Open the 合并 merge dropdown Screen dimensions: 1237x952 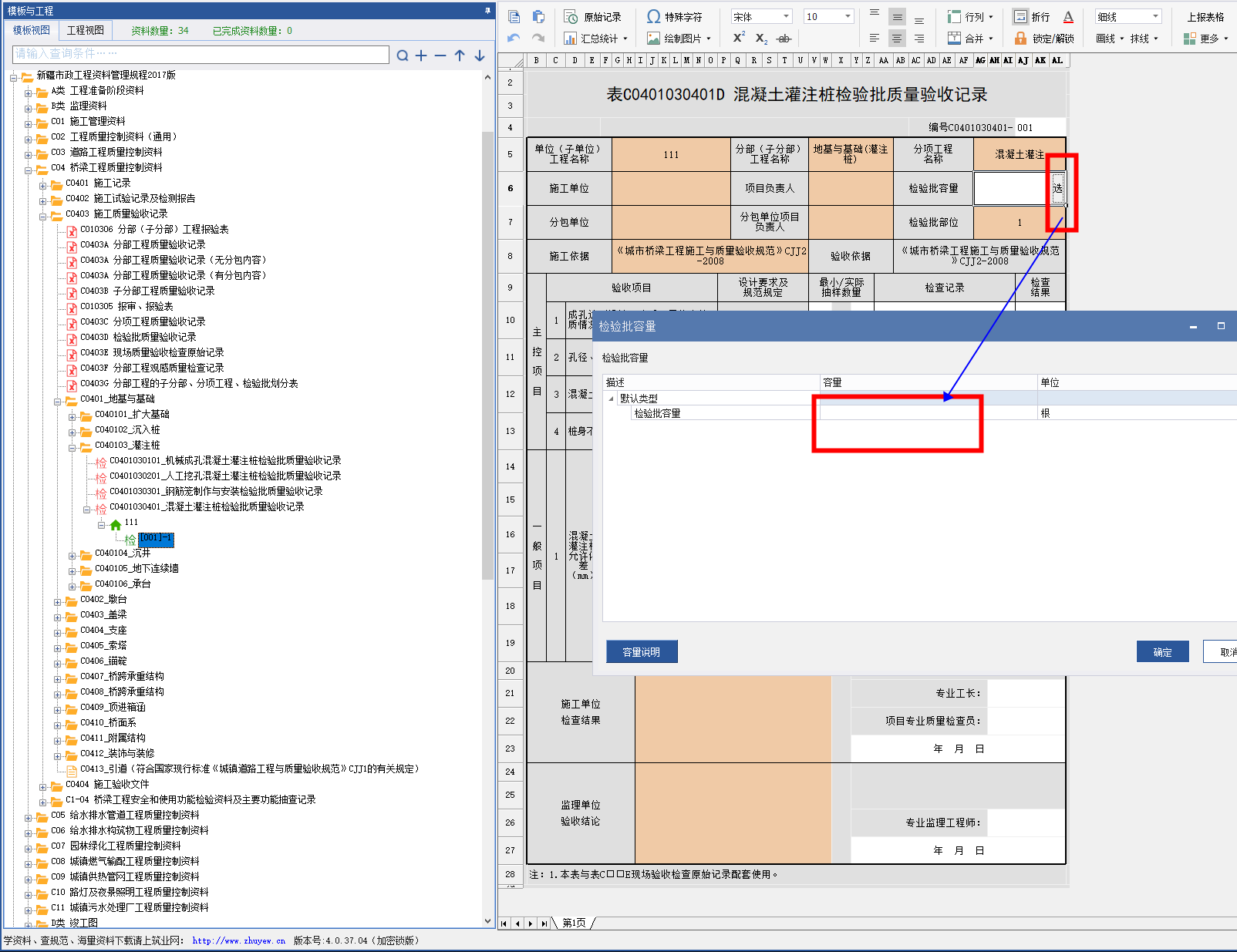pyautogui.click(x=971, y=39)
